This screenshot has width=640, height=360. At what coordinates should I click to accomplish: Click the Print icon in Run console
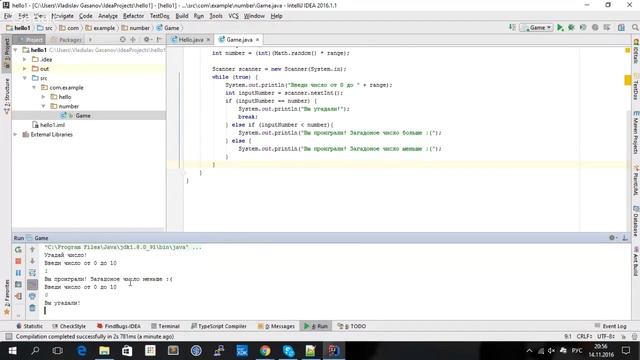pyautogui.click(x=32, y=296)
